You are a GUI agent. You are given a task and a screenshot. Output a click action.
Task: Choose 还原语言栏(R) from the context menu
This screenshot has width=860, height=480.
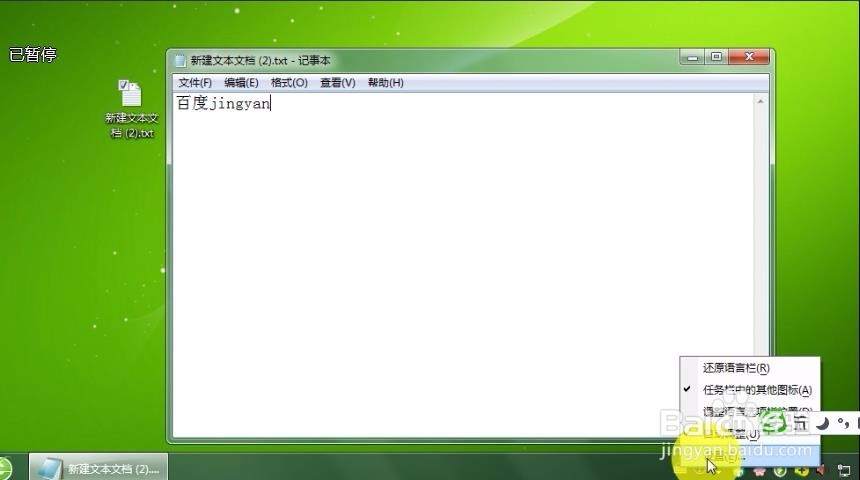[750, 368]
